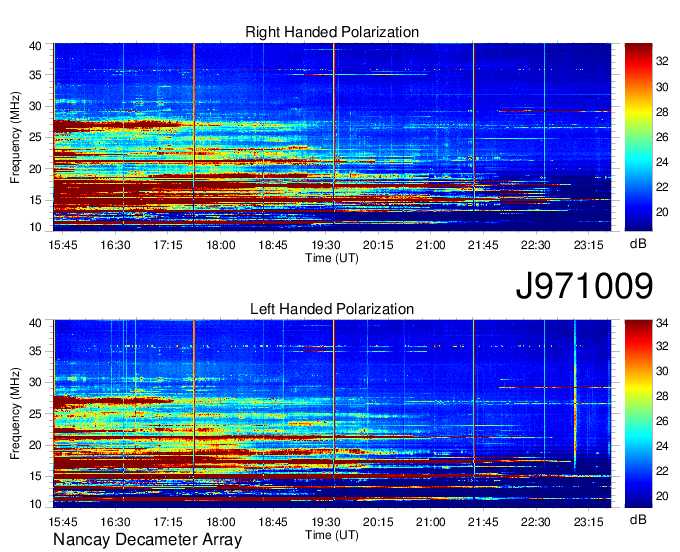Screen dimensions: 680x552
Task: Click the 34 dB value on lower colorbar
Action: [x=662, y=323]
